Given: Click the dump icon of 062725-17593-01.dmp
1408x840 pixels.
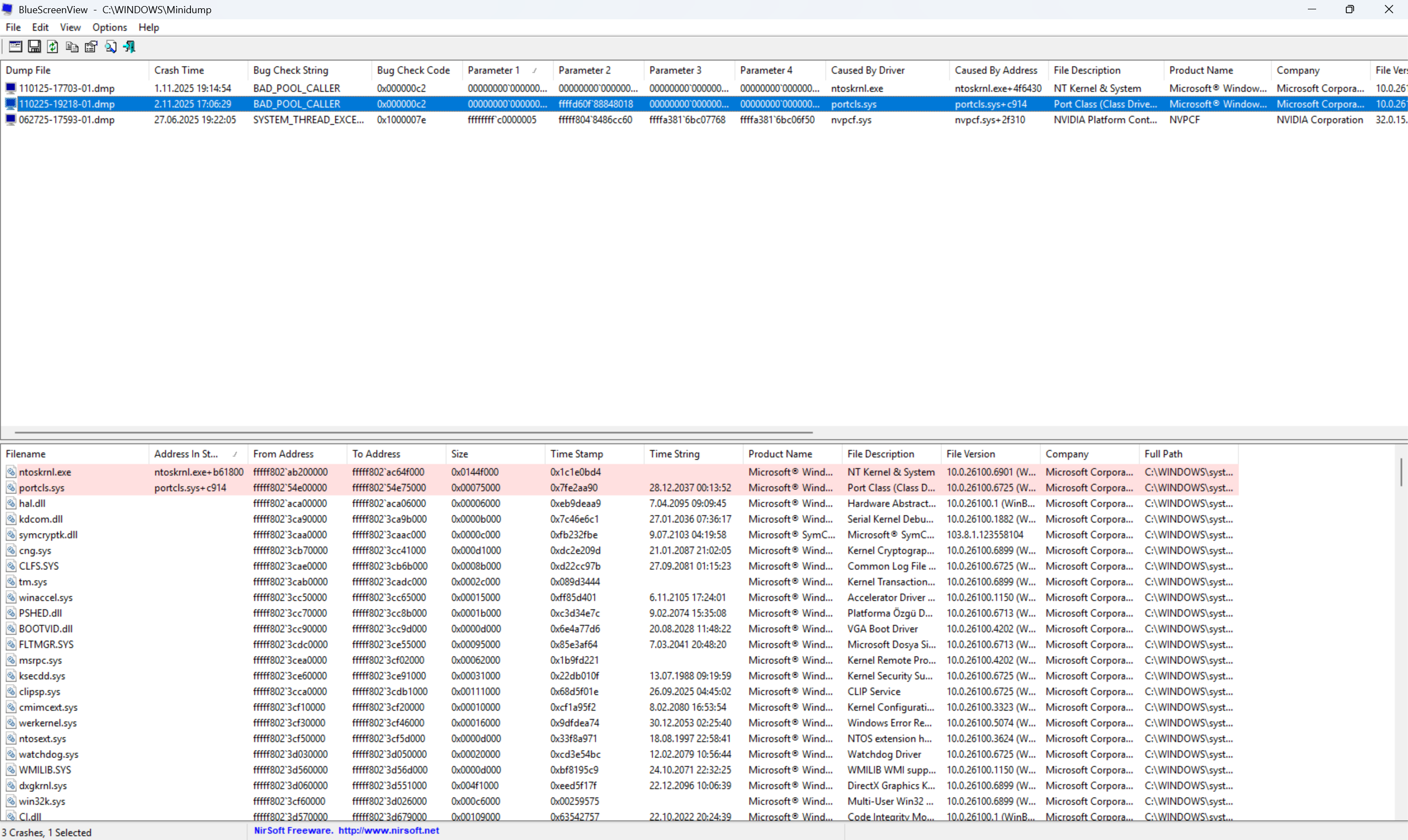Looking at the screenshot, I should point(11,120).
